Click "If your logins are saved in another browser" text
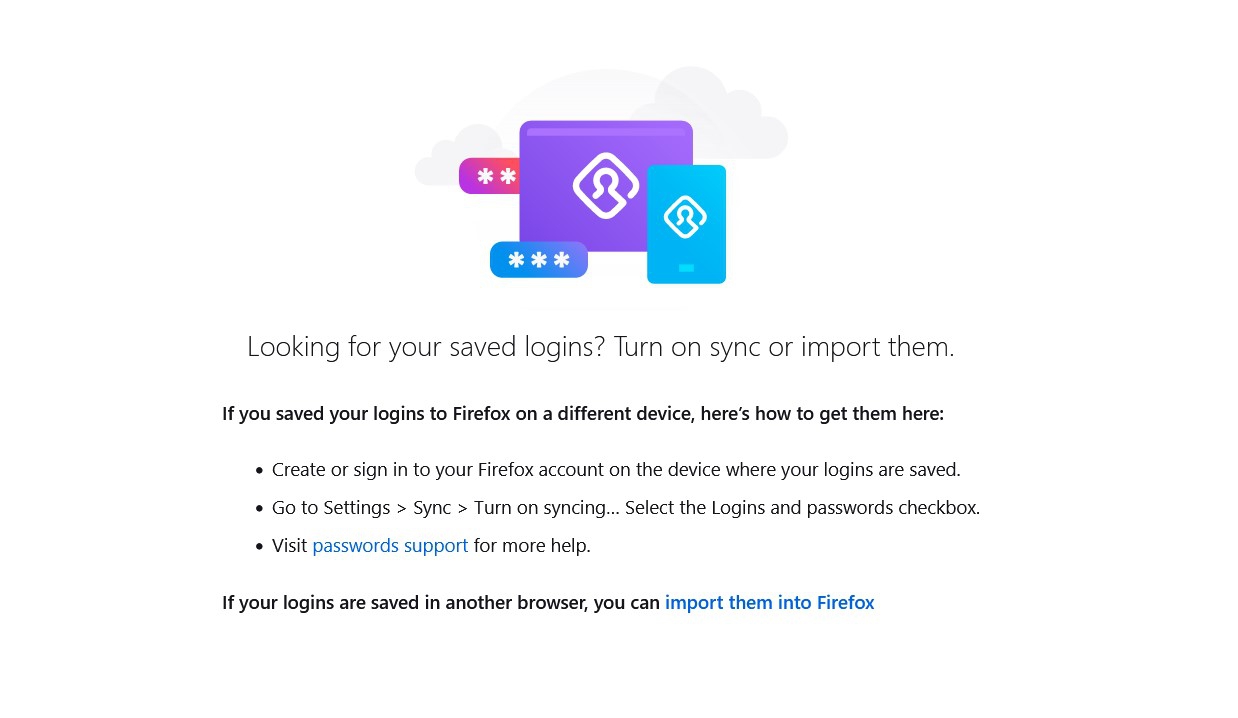This screenshot has width=1238, height=718. 440,603
